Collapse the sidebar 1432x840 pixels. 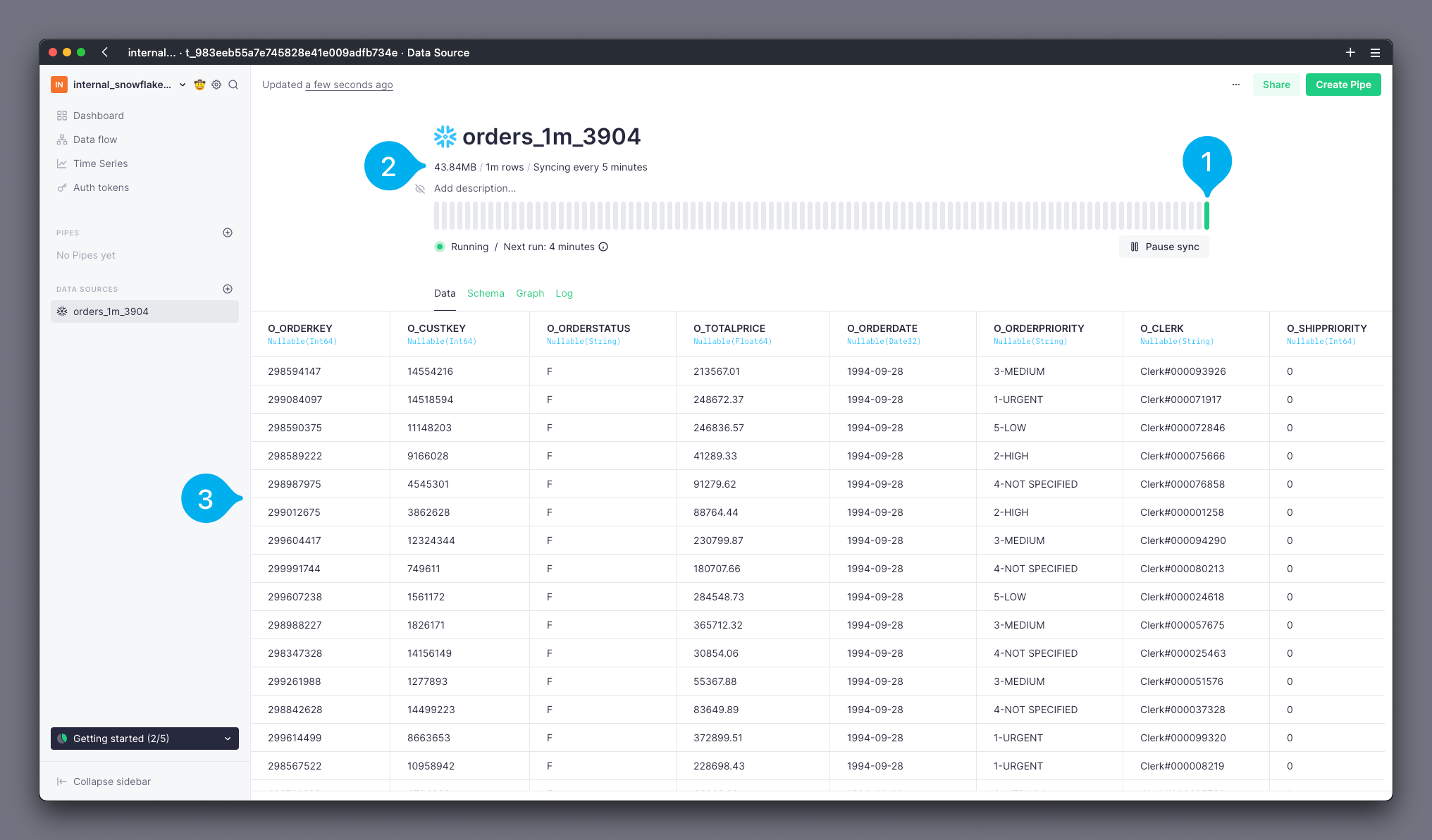[104, 782]
